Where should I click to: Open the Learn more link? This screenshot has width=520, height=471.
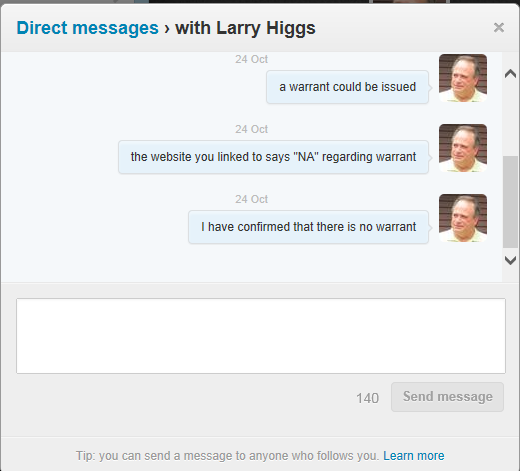point(414,456)
